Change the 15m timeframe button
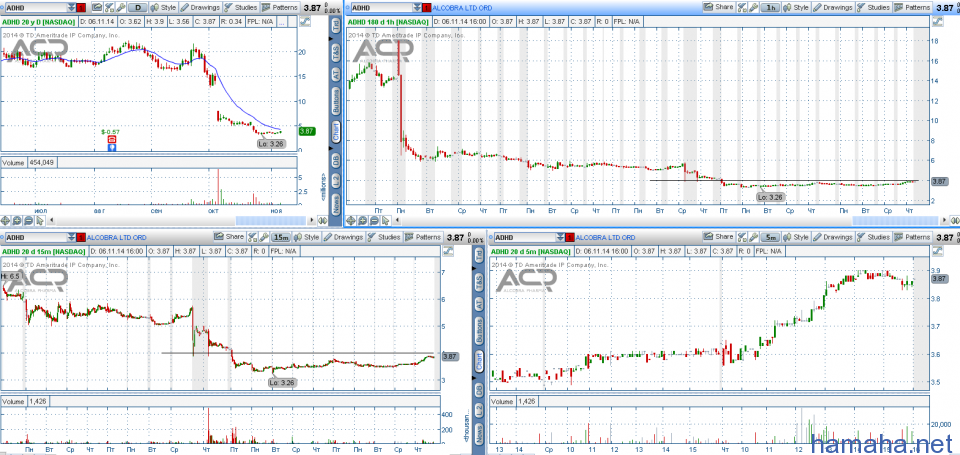The width and height of the screenshot is (960, 455). pyautogui.click(x=281, y=236)
